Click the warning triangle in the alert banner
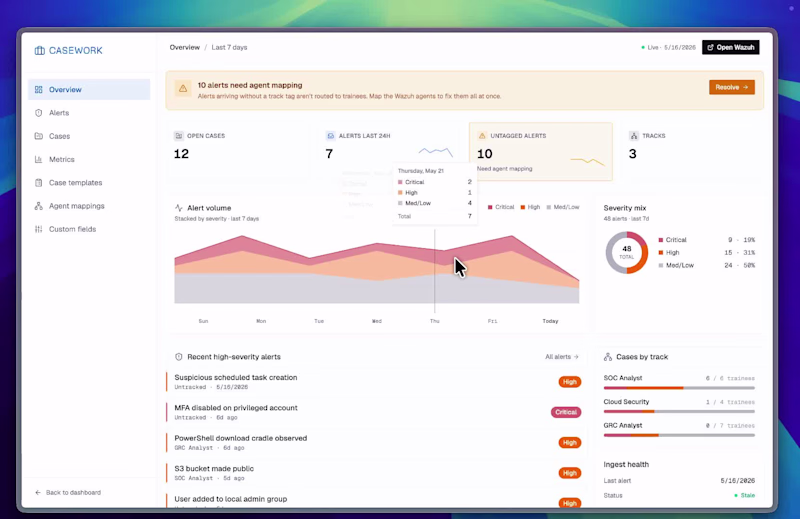The height and width of the screenshot is (519, 800). (x=183, y=88)
